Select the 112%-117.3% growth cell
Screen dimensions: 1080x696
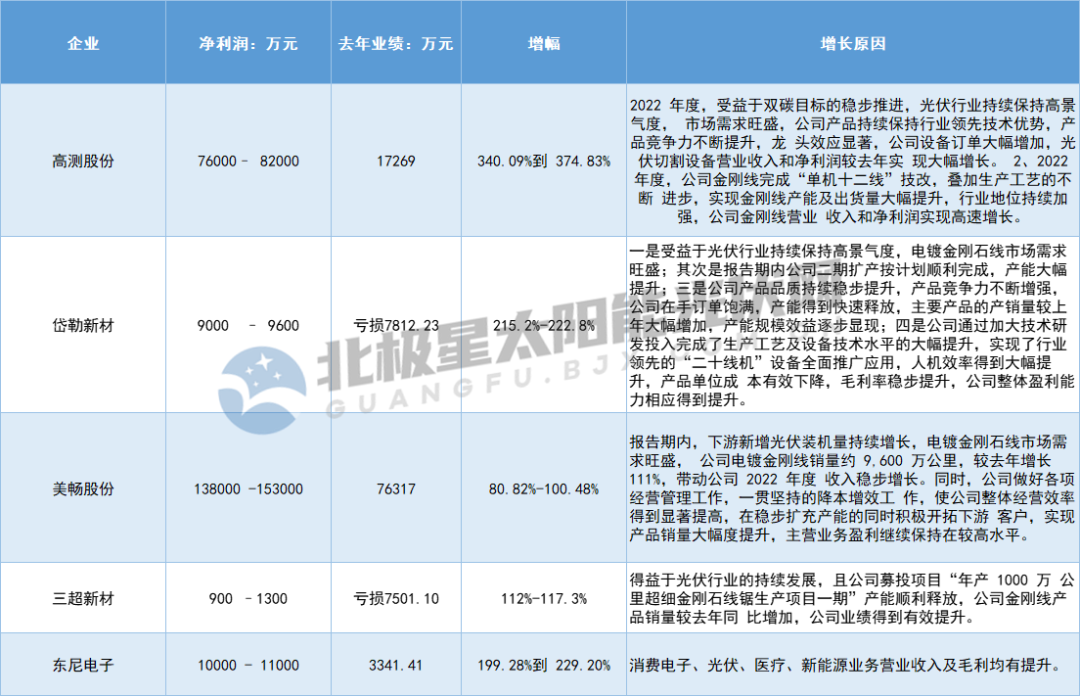(543, 598)
